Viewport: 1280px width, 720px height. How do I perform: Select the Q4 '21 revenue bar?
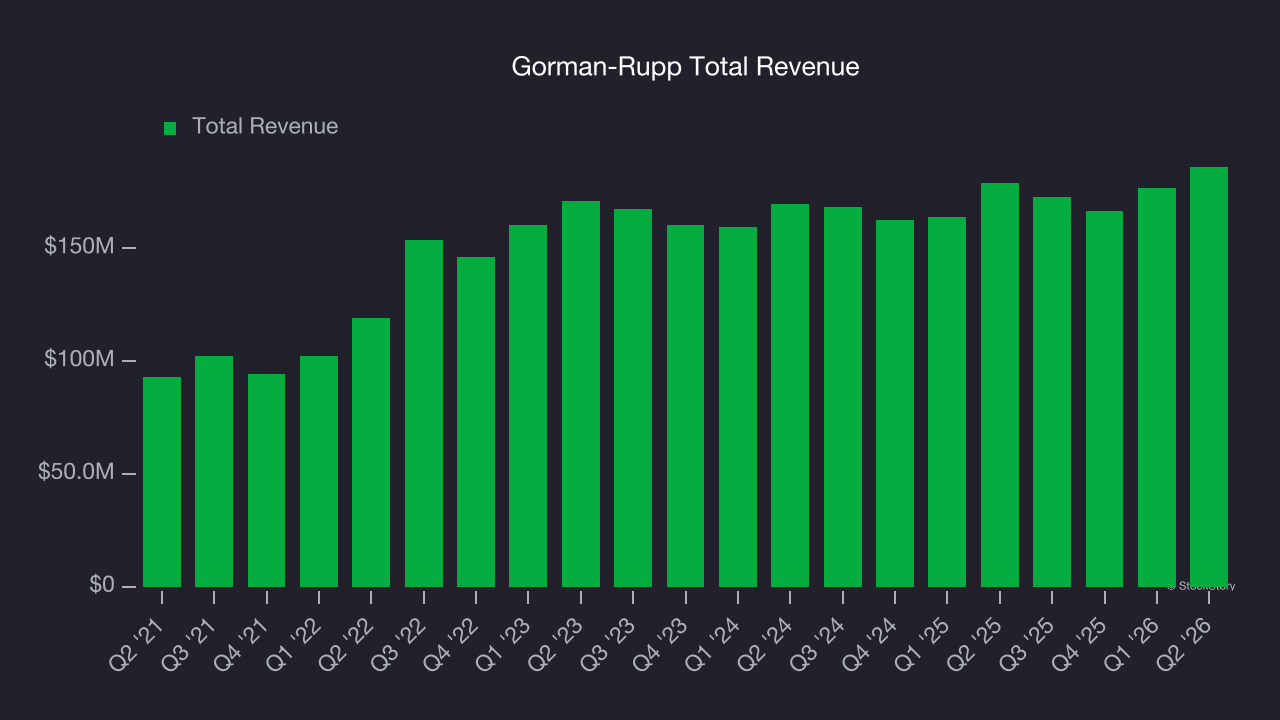pyautogui.click(x=267, y=480)
